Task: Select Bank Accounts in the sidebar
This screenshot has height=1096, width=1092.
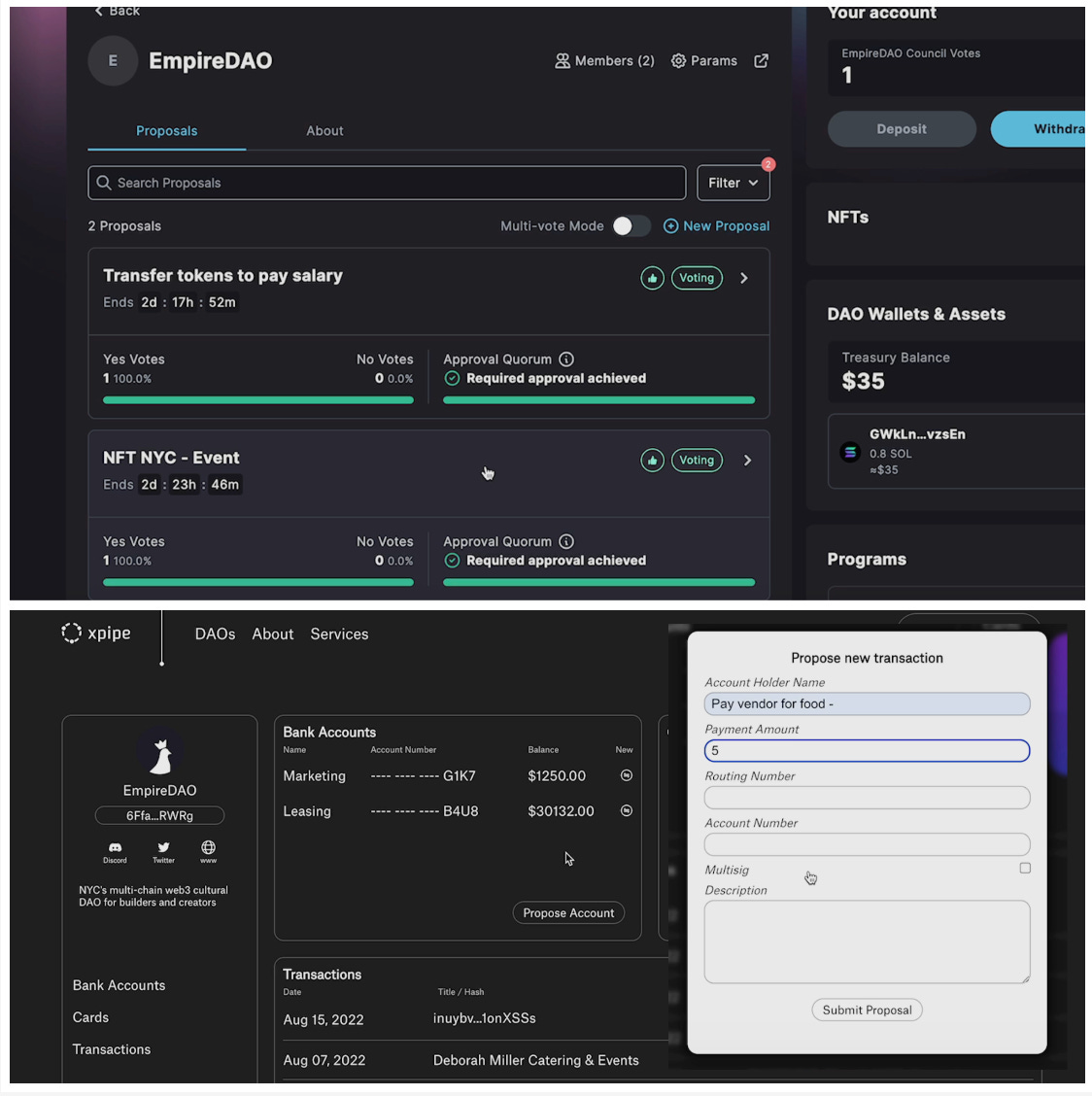Action: point(119,985)
